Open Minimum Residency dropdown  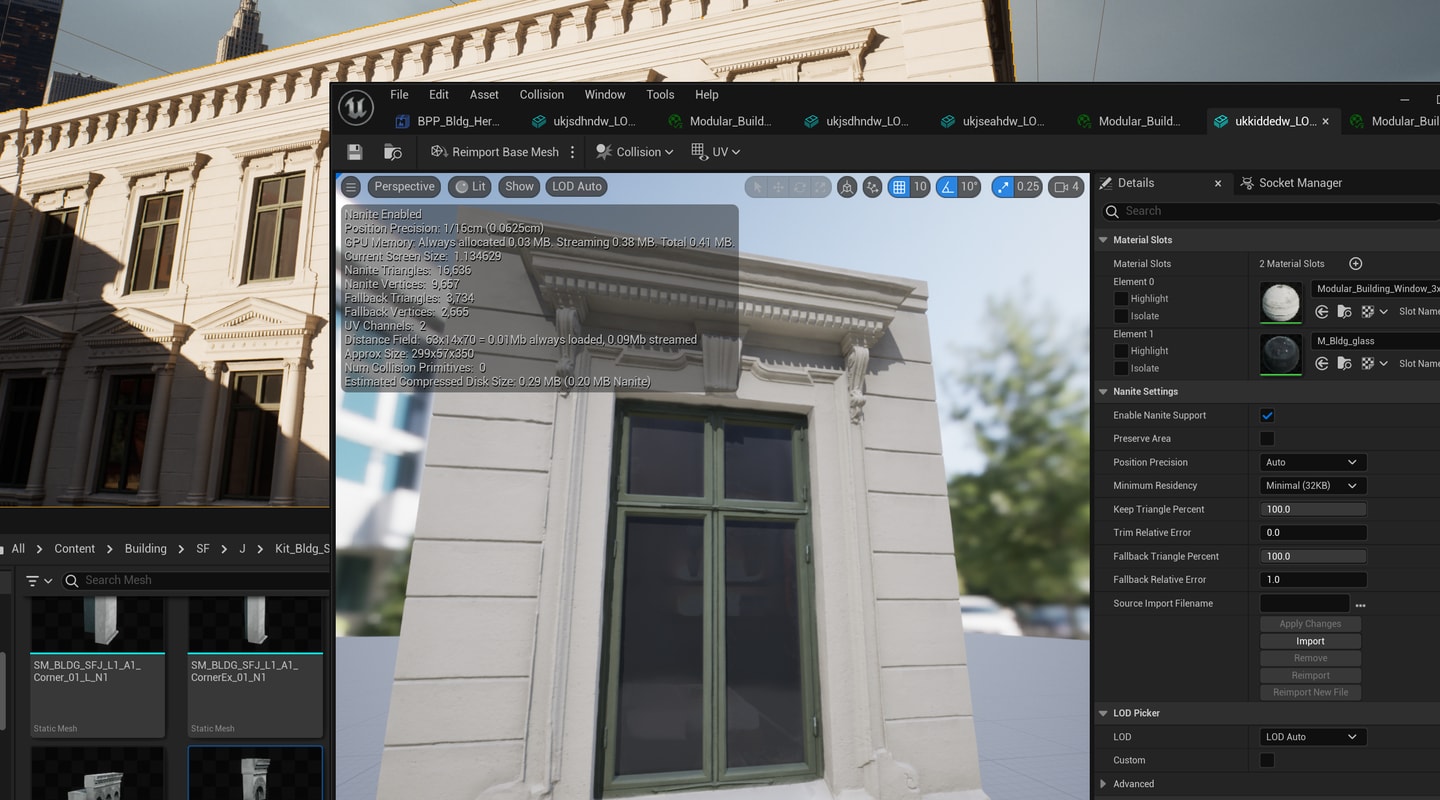tap(1313, 485)
